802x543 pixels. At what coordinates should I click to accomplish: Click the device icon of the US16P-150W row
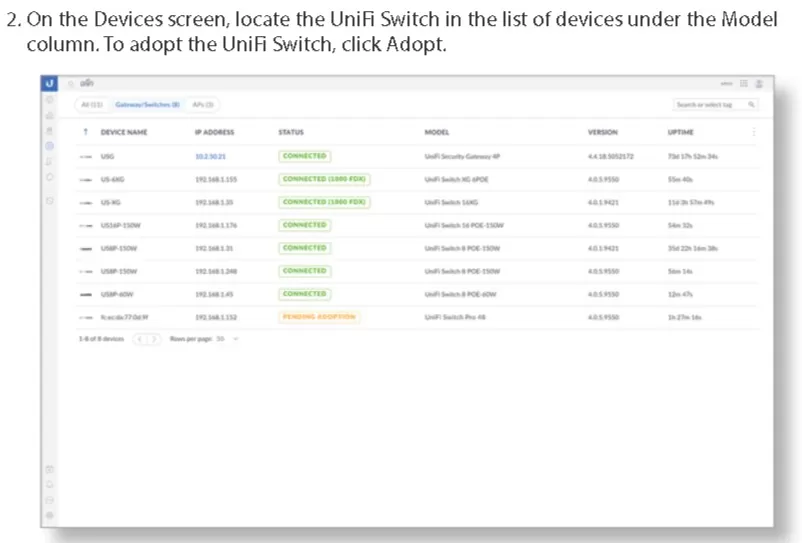click(x=86, y=225)
